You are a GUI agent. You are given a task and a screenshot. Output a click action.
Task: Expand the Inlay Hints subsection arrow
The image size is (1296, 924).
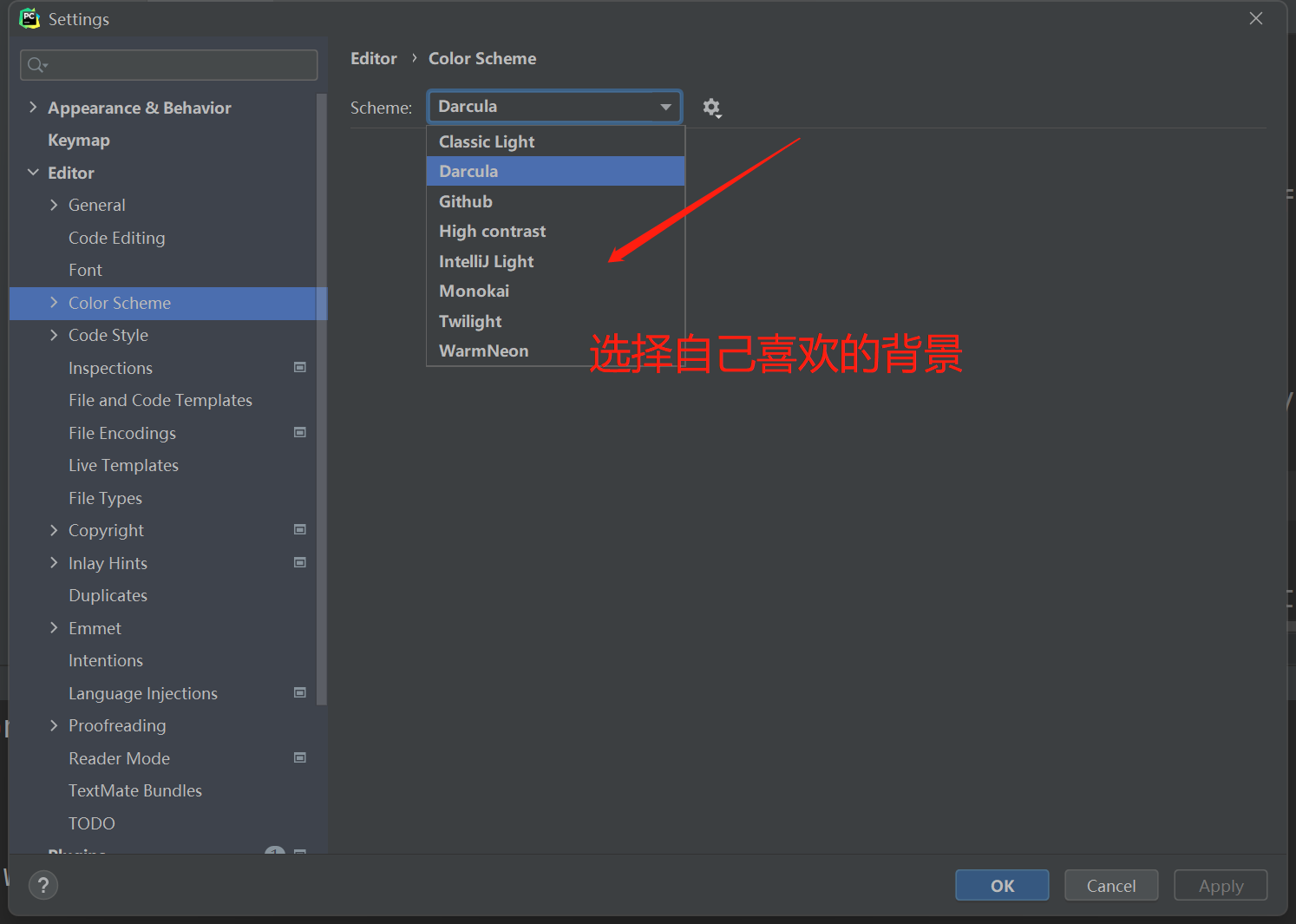point(54,563)
